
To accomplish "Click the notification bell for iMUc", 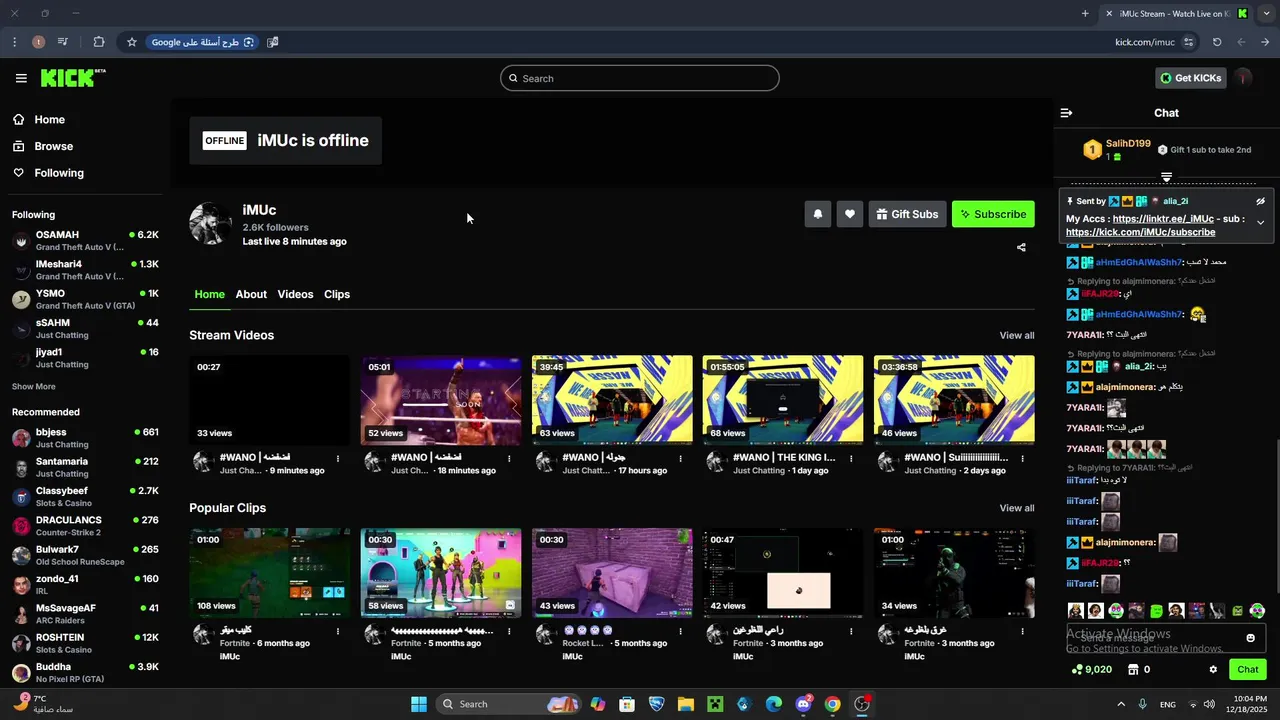I will pyautogui.click(x=818, y=214).
